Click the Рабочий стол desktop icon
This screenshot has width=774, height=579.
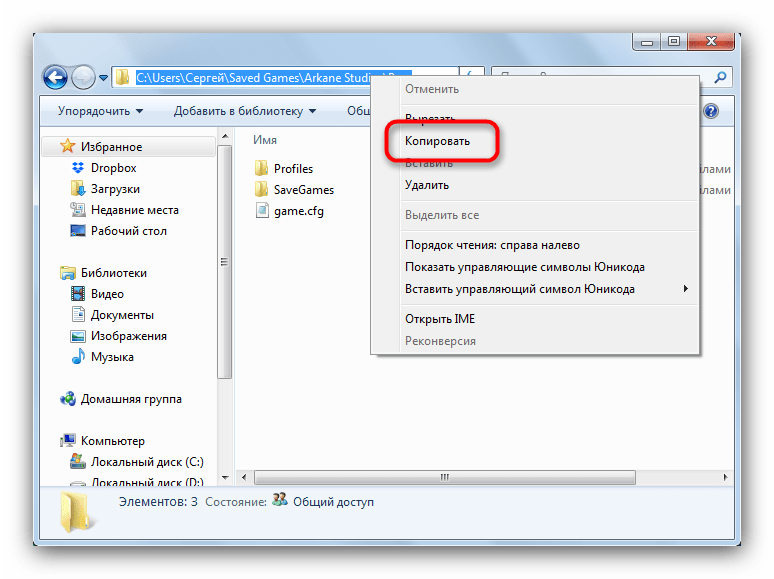[78, 231]
